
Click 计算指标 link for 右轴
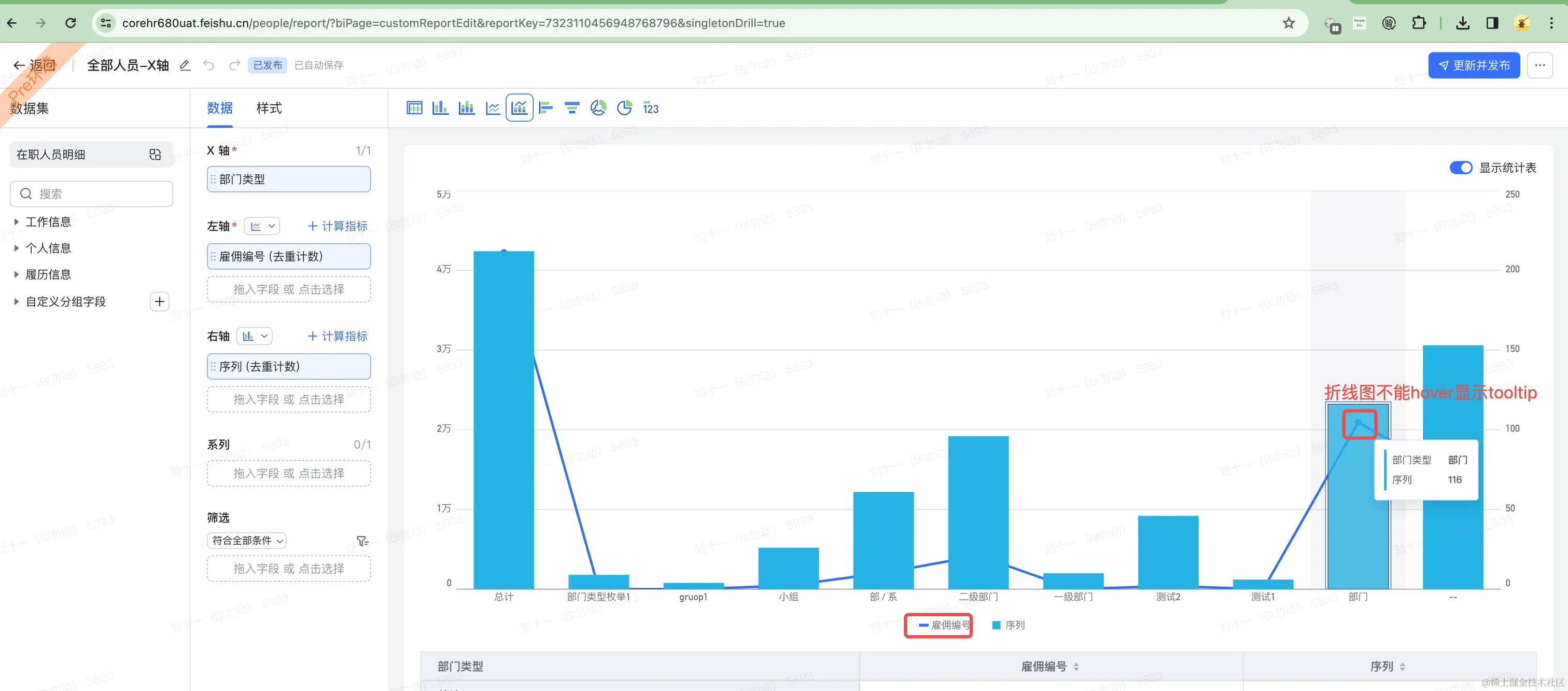tap(338, 336)
